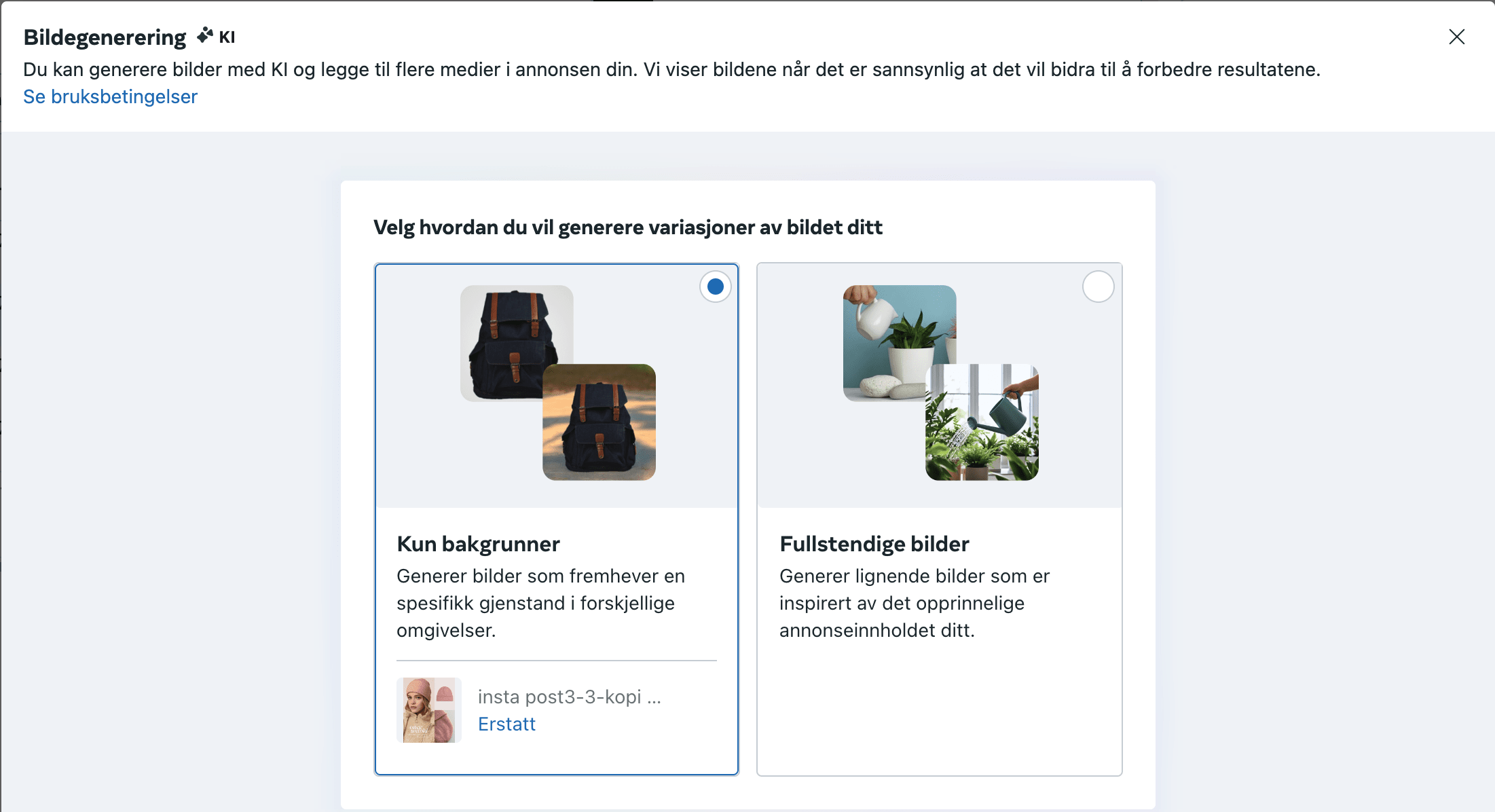Close the Bildegenerering dialog
1495x812 pixels.
pyautogui.click(x=1457, y=37)
